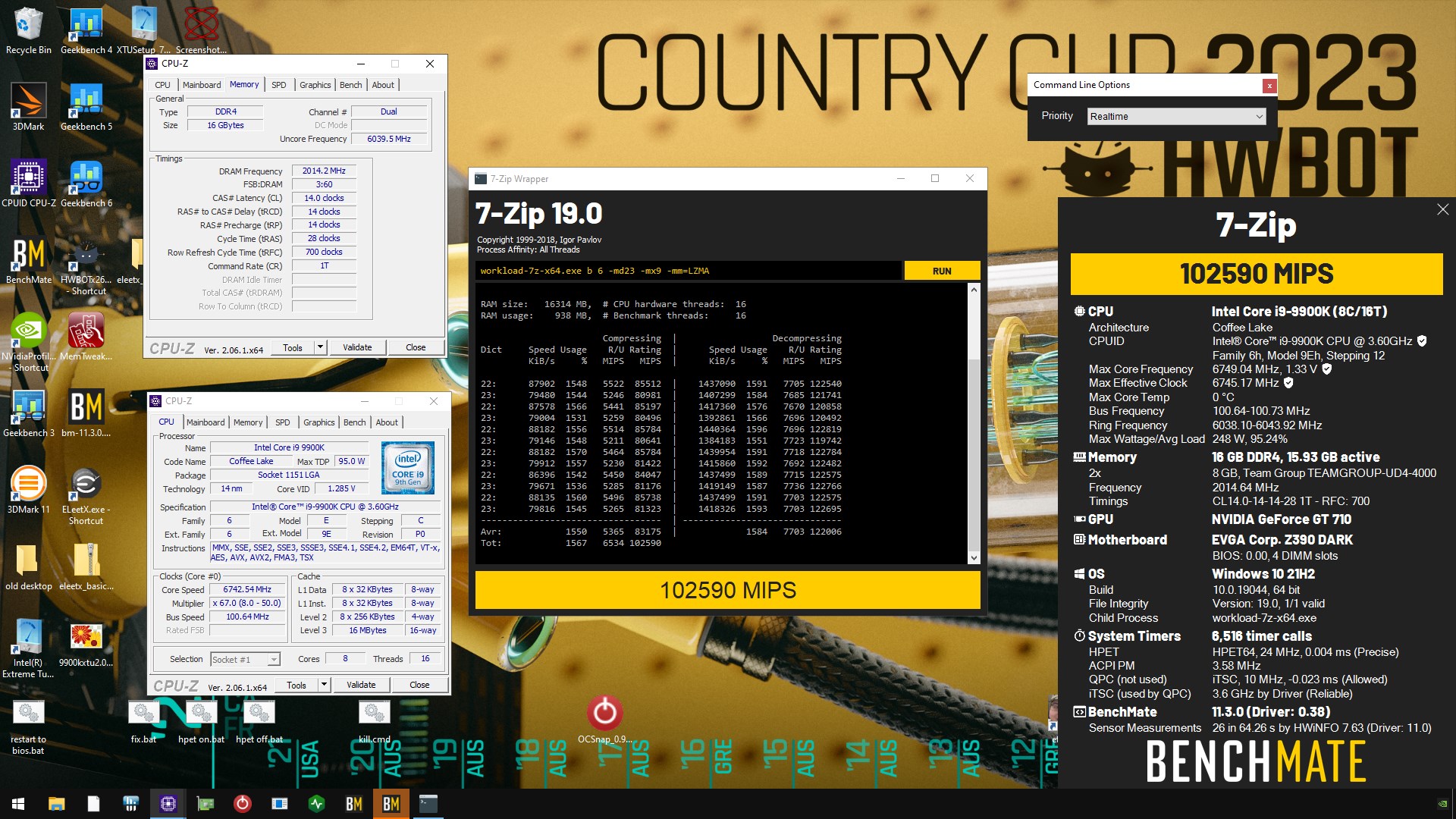Screen dimensions: 1456x819
Task: Open the Geekbench 3 desktop icon
Action: pos(28,413)
